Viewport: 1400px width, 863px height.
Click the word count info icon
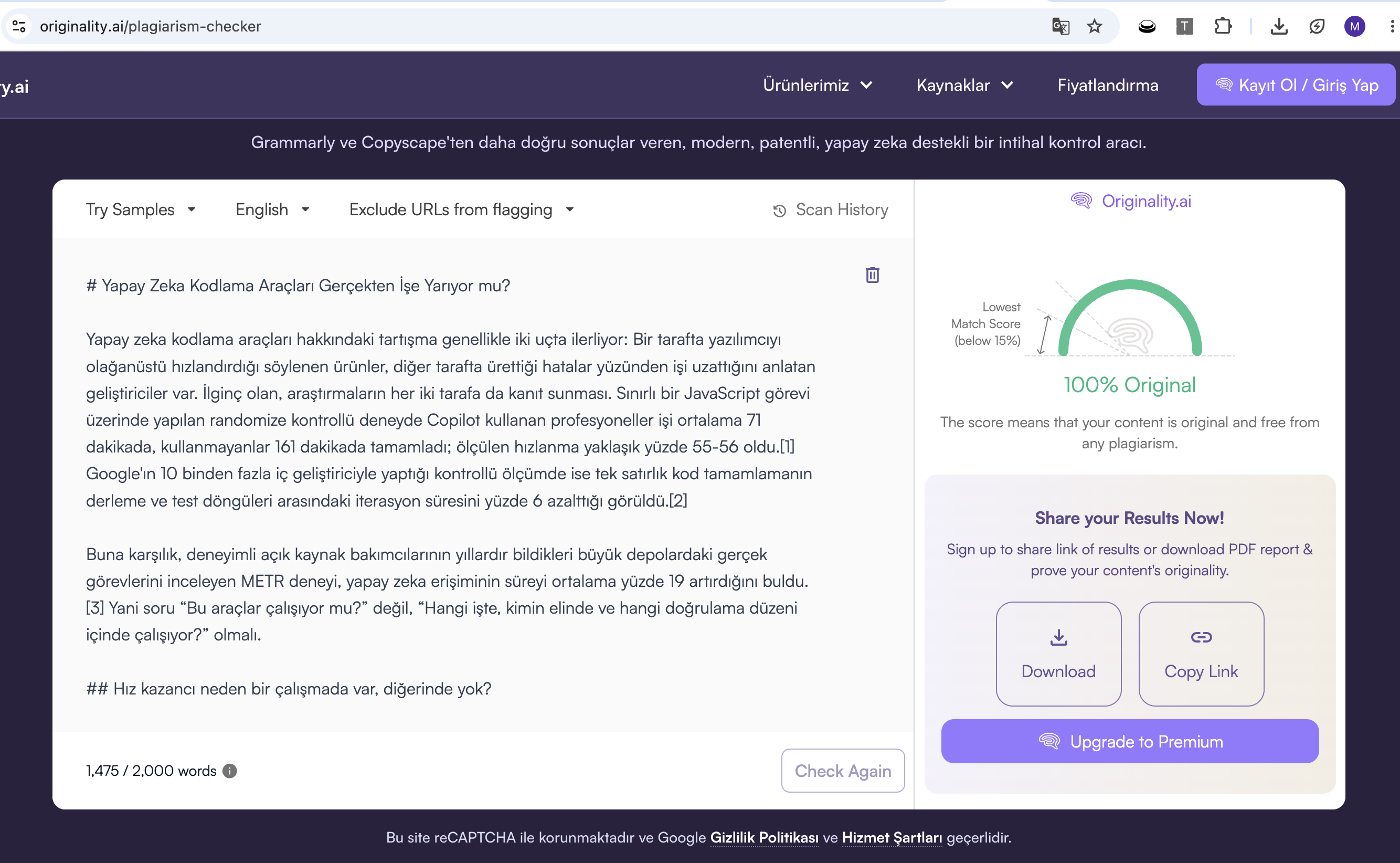(x=229, y=771)
